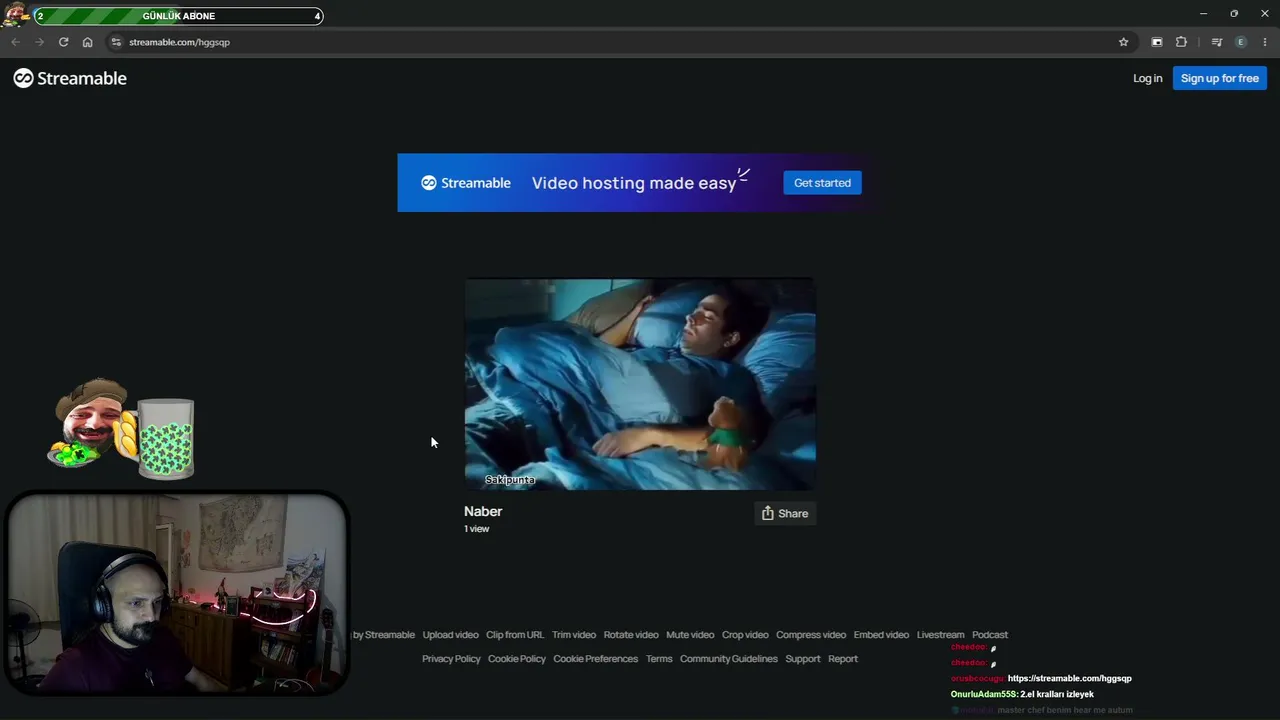Play the Naber video thumbnail
The image size is (1280, 720).
(640, 384)
